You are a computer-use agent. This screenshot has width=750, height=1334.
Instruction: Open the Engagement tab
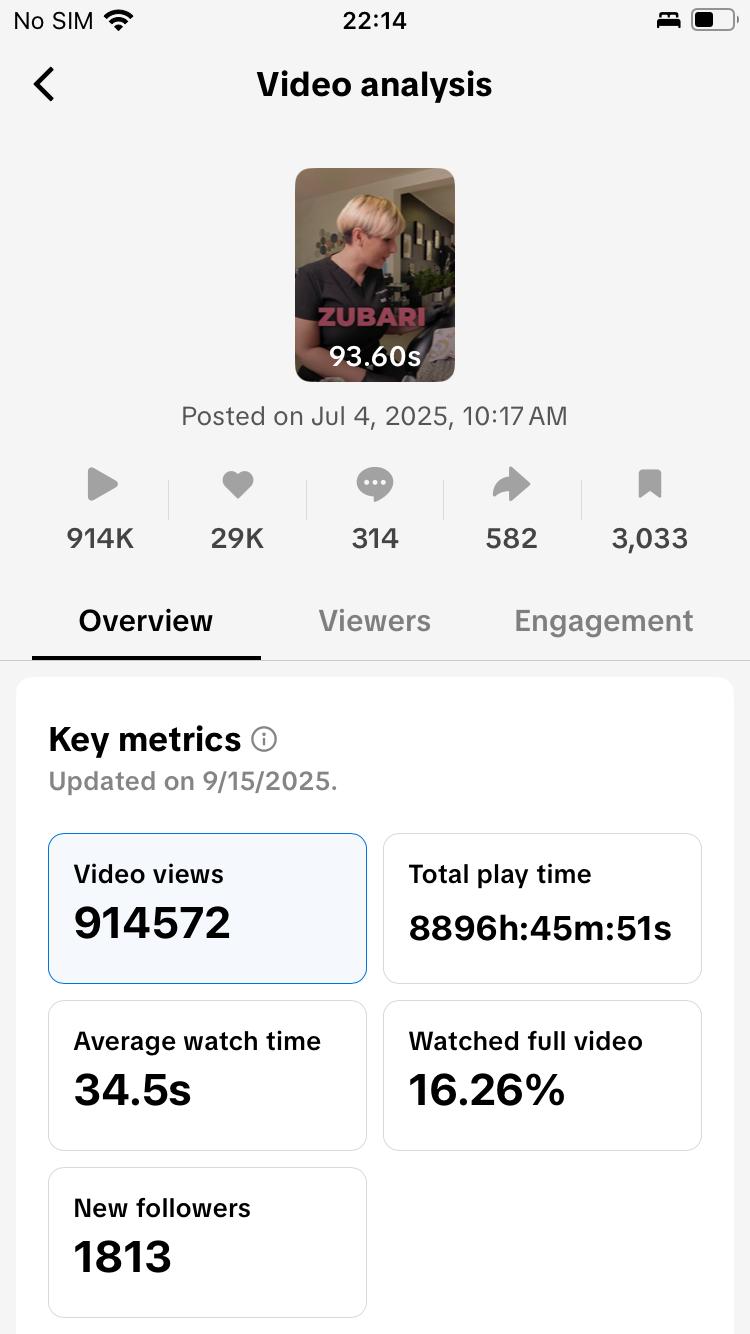point(603,621)
